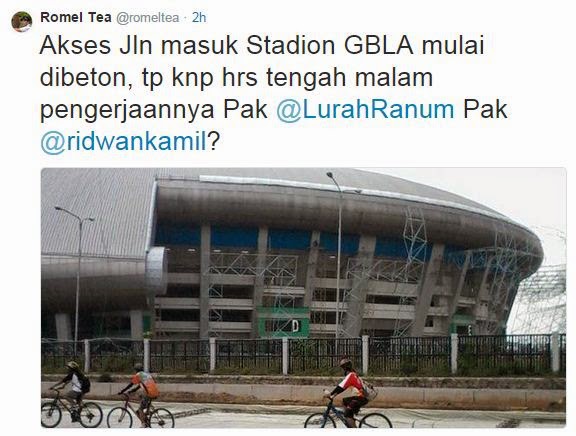Click the 2h timestamp link
The height and width of the screenshot is (436, 576).
[x=199, y=18]
